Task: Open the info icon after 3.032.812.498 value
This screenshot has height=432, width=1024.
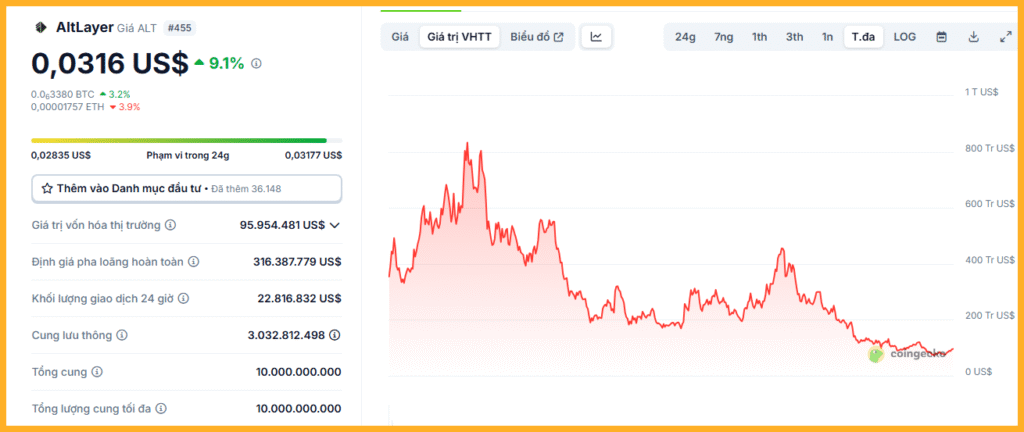Action: (334, 335)
